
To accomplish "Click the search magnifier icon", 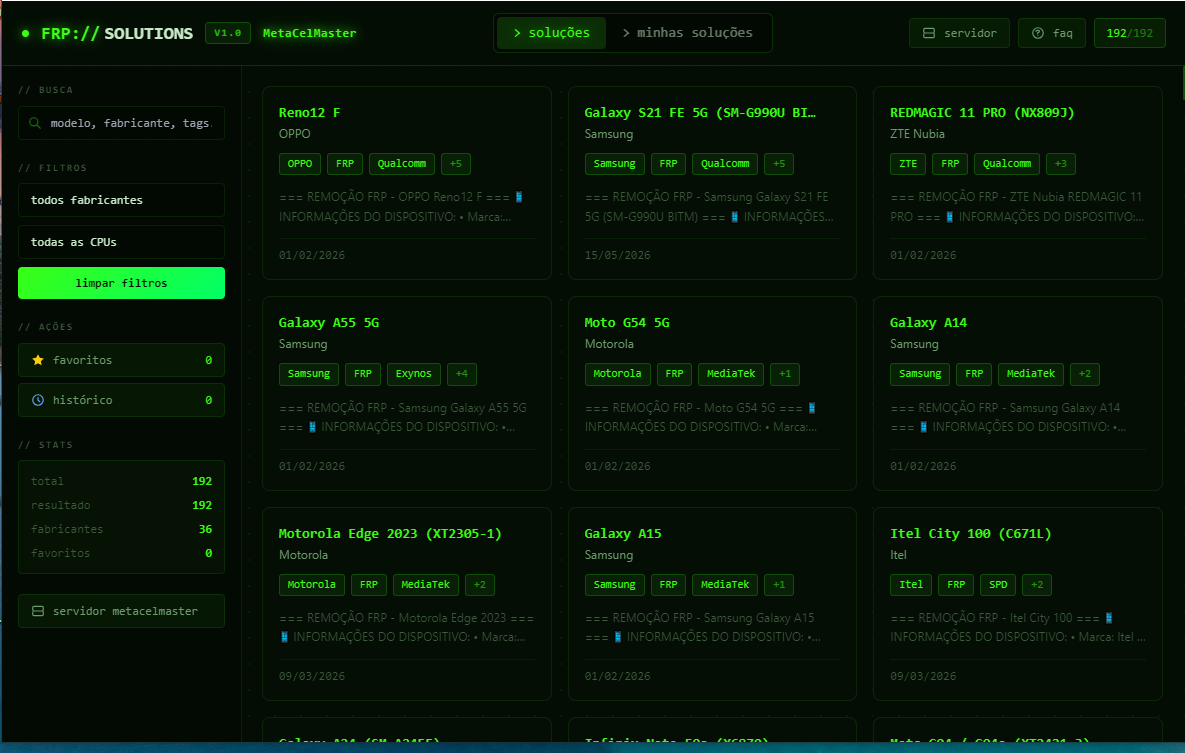I will click(35, 122).
